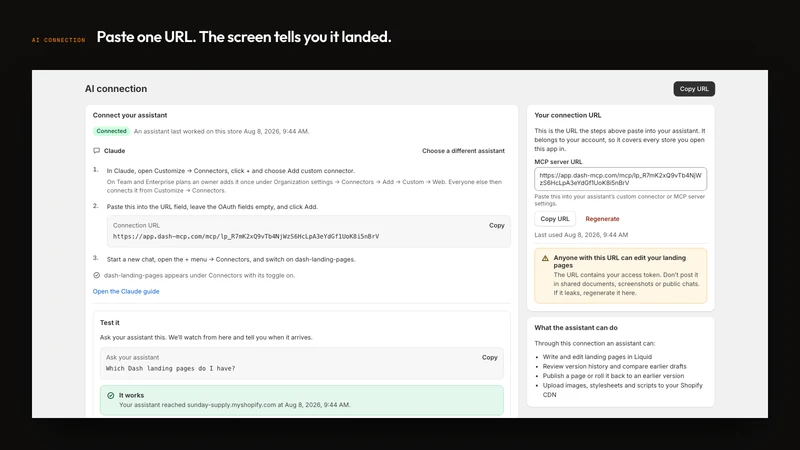Viewport: 800px width, 450px height.
Task: Click the 'Last used Aug 8, 2026, 9:44 AM' text
Action: click(x=581, y=235)
